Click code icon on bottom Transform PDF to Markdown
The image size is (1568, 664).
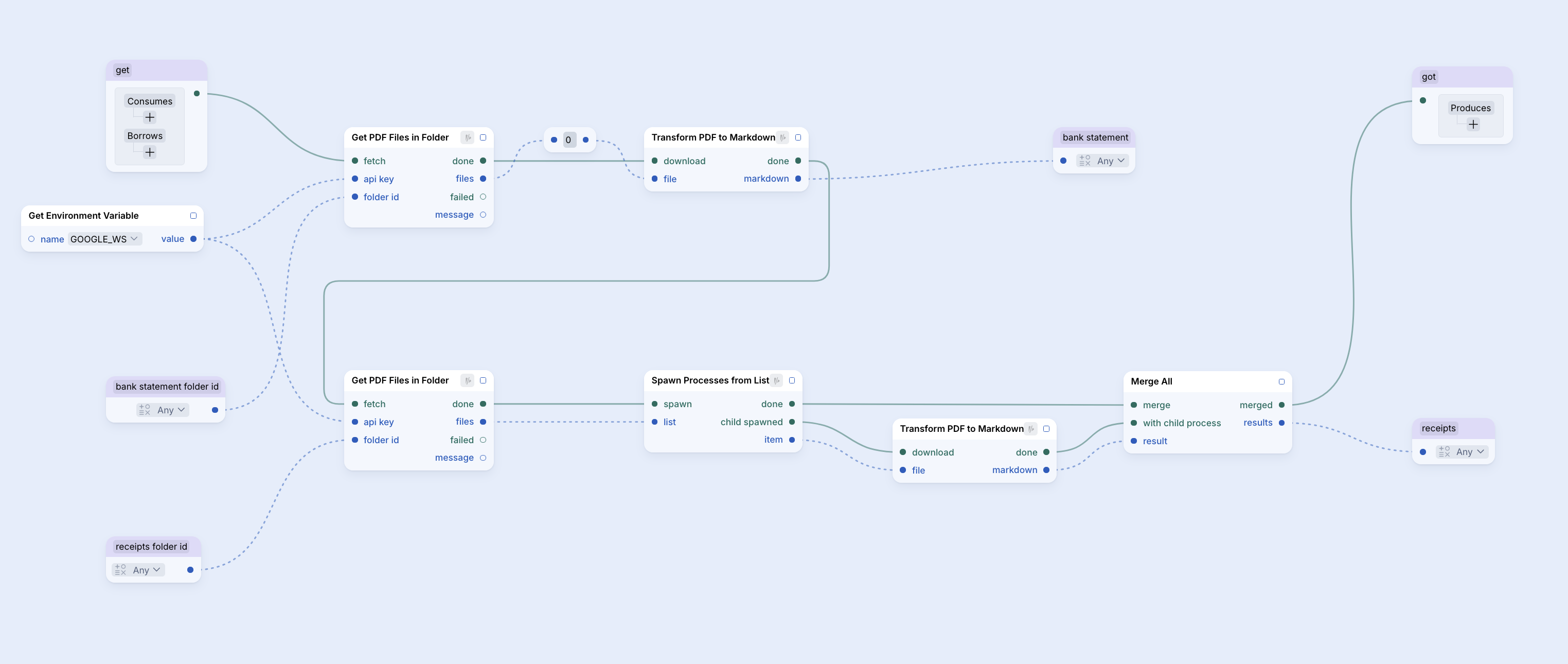click(x=1031, y=429)
